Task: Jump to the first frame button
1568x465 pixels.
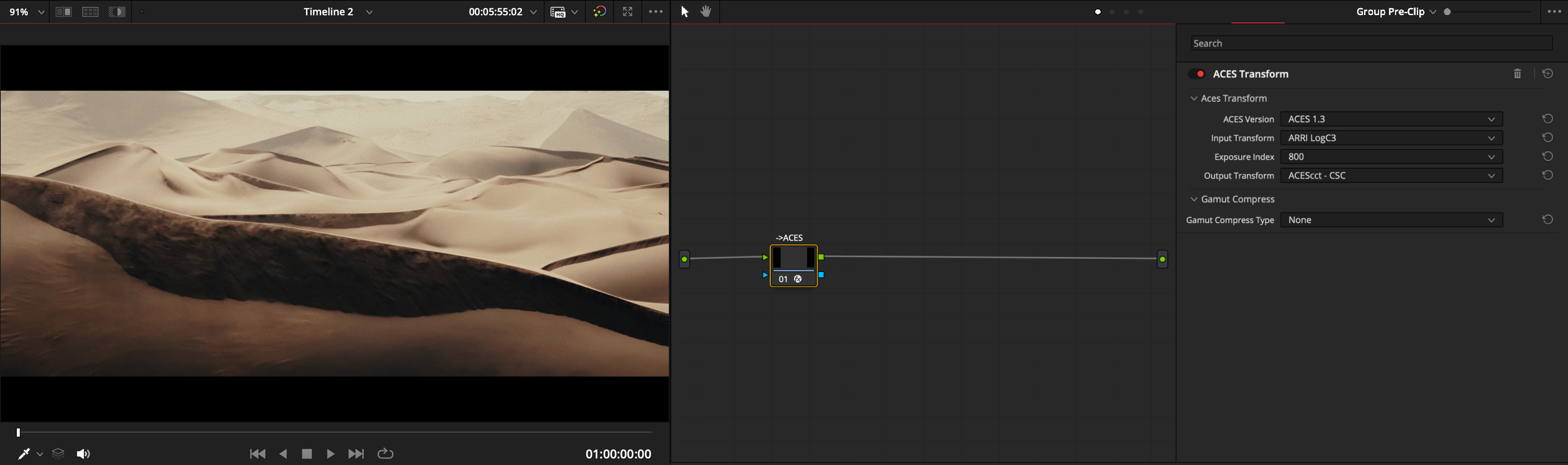Action: click(258, 454)
